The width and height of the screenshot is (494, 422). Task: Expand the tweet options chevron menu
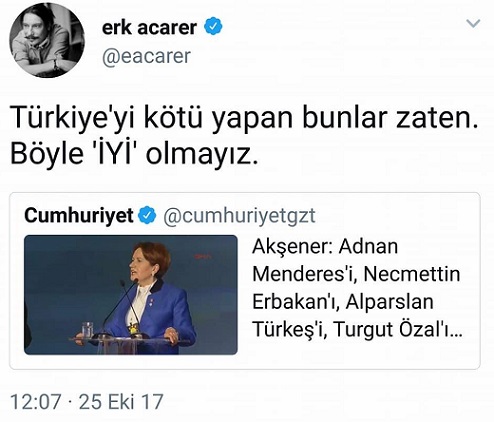(473, 23)
